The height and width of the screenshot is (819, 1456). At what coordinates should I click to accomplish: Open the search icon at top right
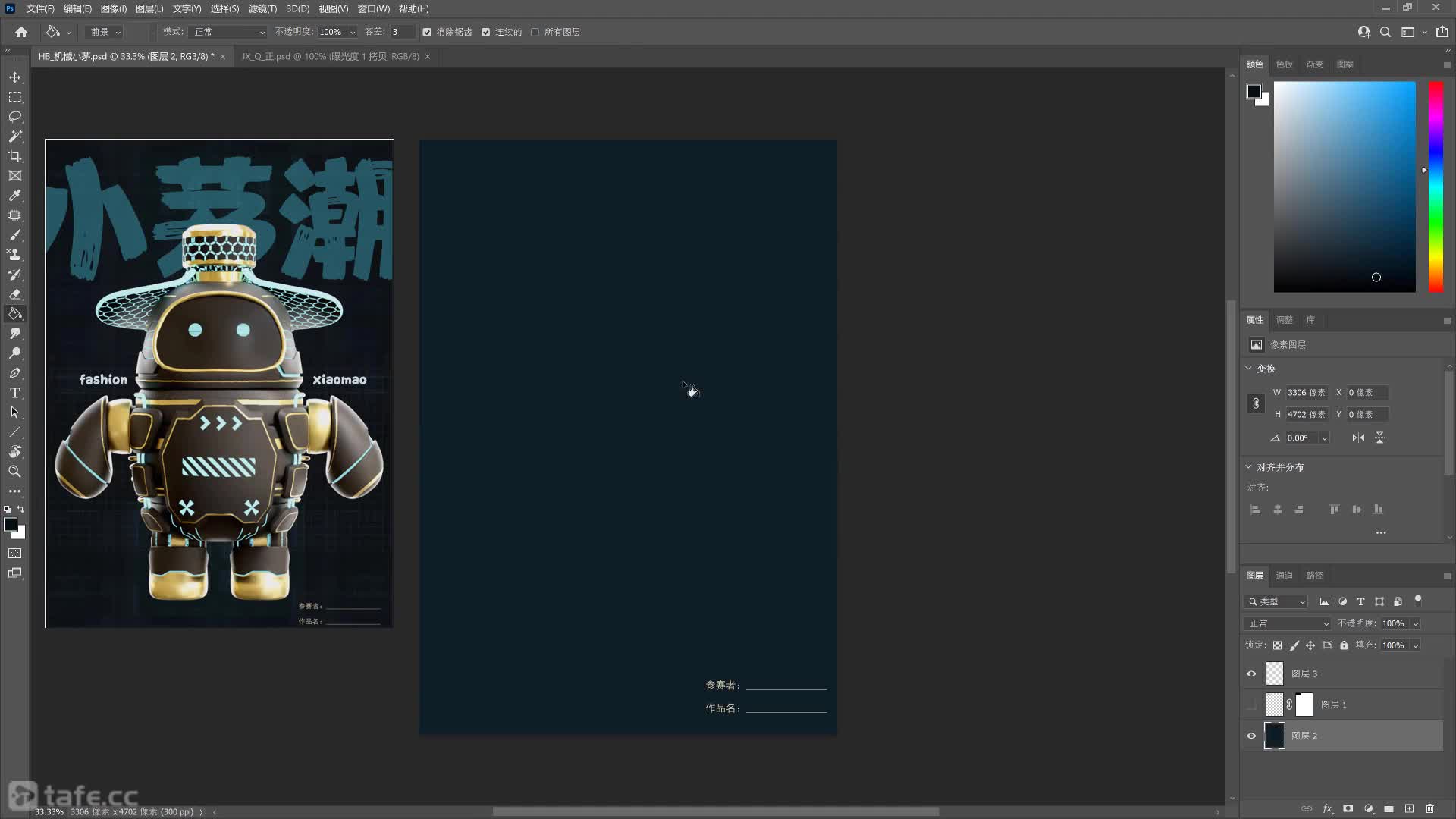tap(1385, 32)
